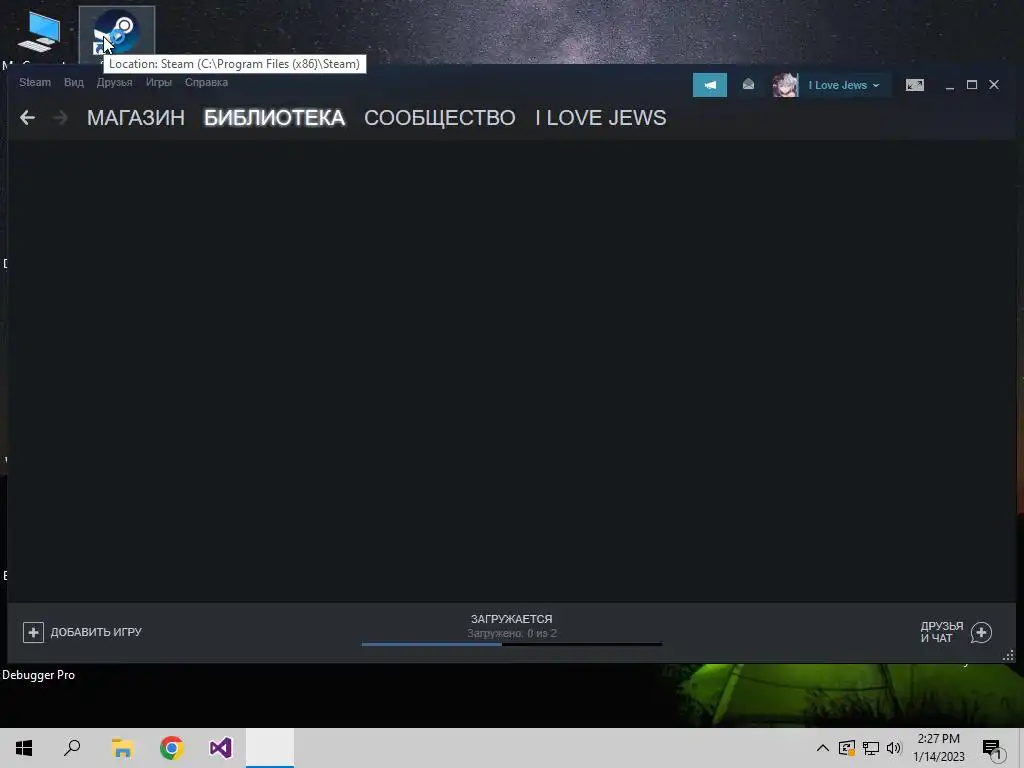1024x768 pixels.
Task: Click Загружено: 0 из 2 status text
Action: 511,633
